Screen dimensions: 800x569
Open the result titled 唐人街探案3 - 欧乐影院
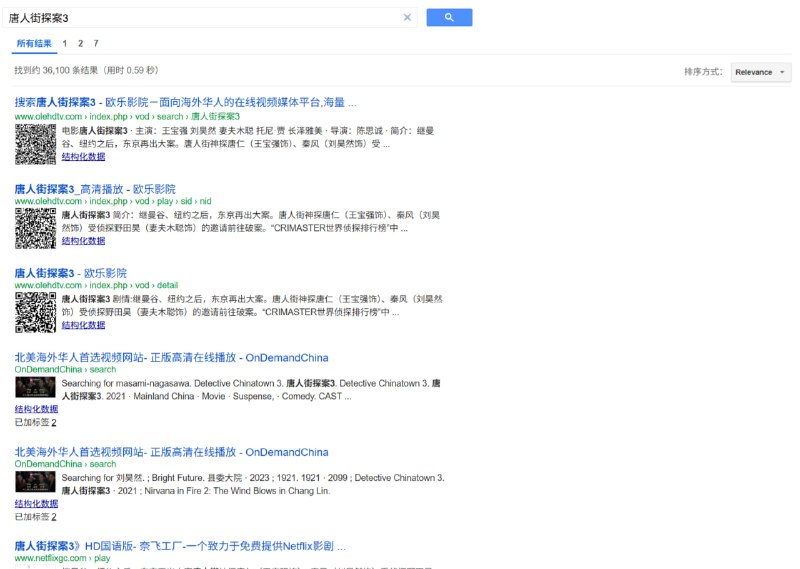pos(70,273)
